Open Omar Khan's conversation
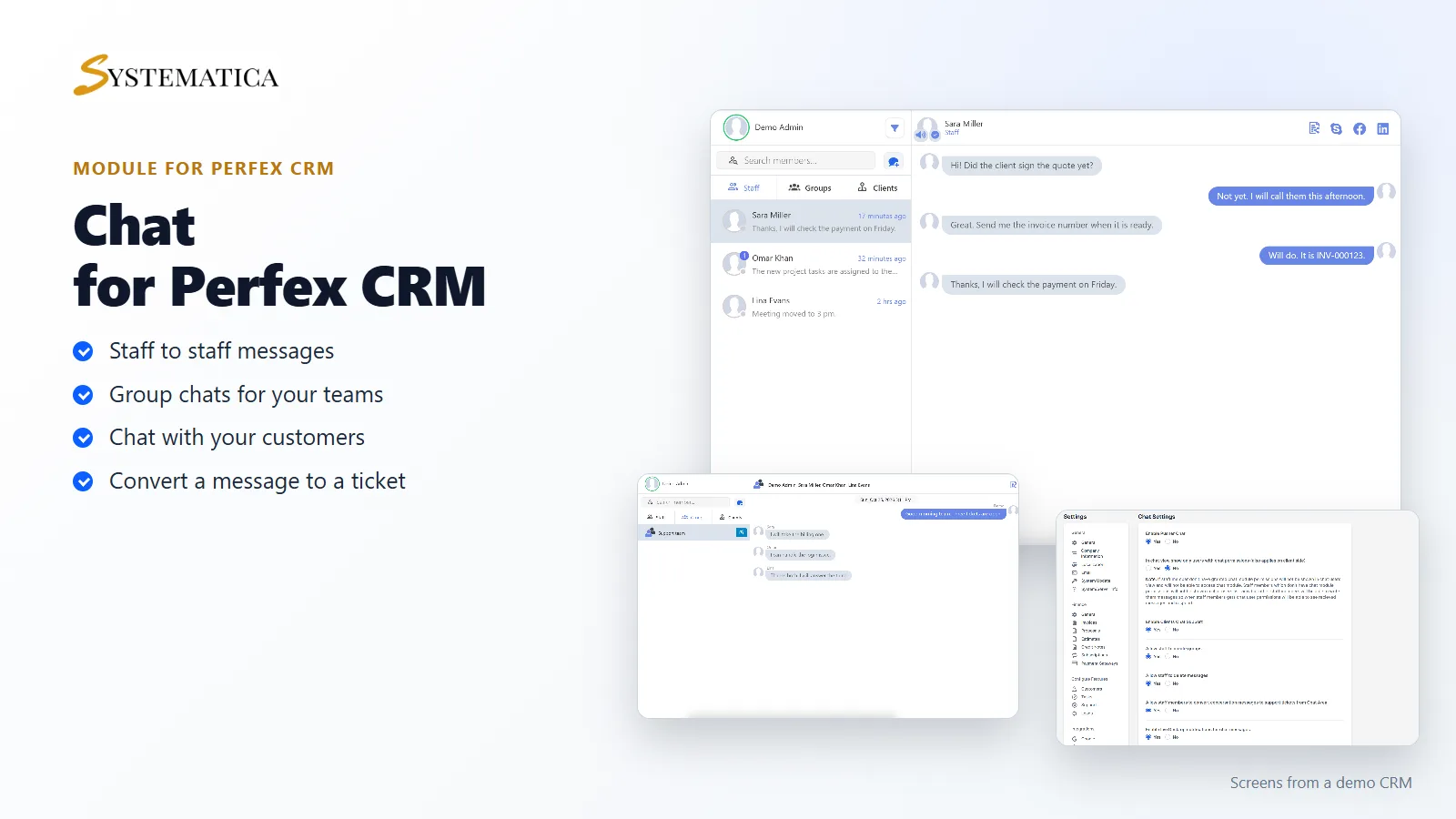 [811, 264]
